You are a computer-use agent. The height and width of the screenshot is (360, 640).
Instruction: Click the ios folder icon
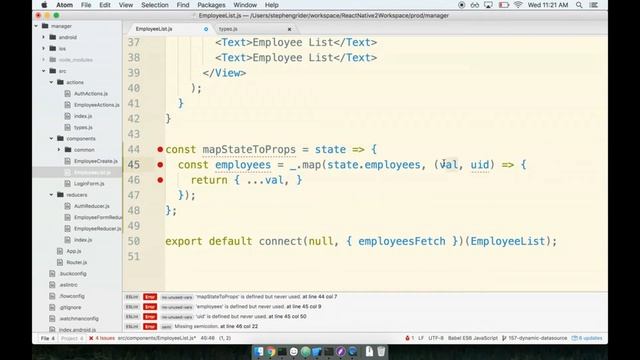click(x=53, y=49)
